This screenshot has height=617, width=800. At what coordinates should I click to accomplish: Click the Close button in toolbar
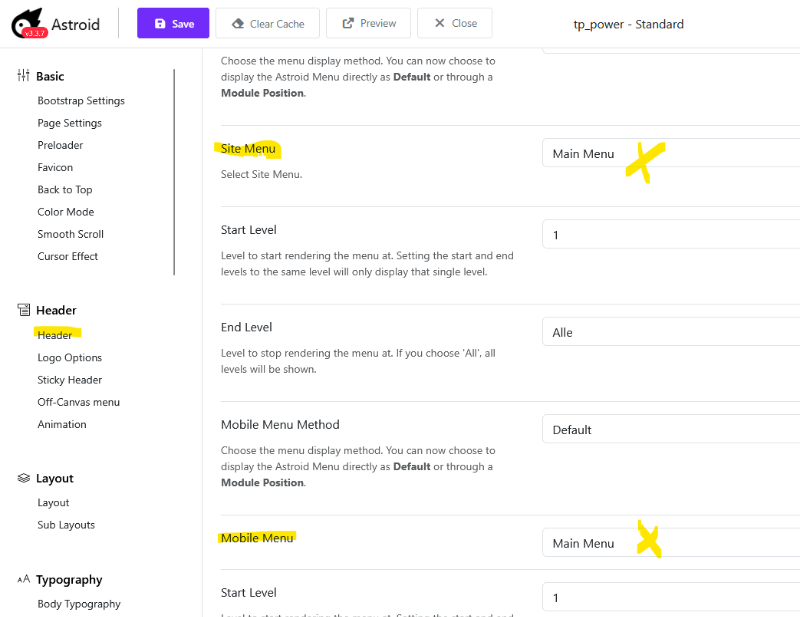[455, 23]
